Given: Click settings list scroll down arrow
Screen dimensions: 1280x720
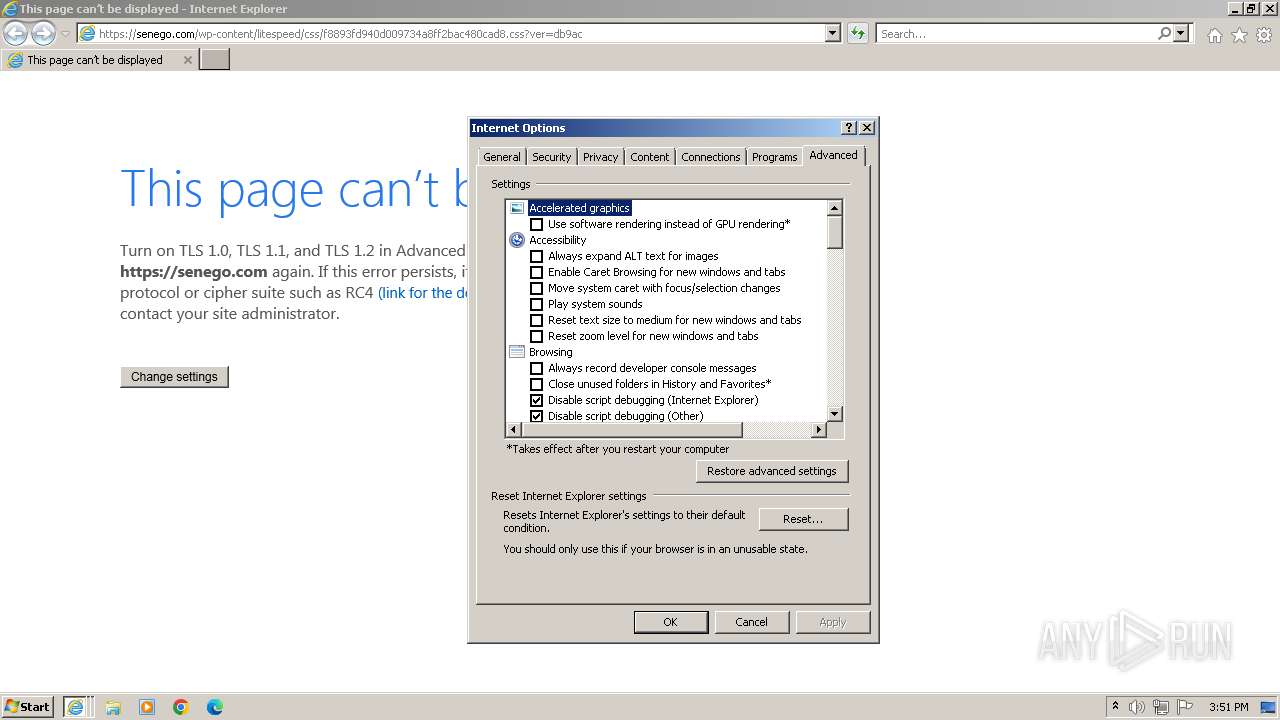Looking at the screenshot, I should [x=835, y=414].
